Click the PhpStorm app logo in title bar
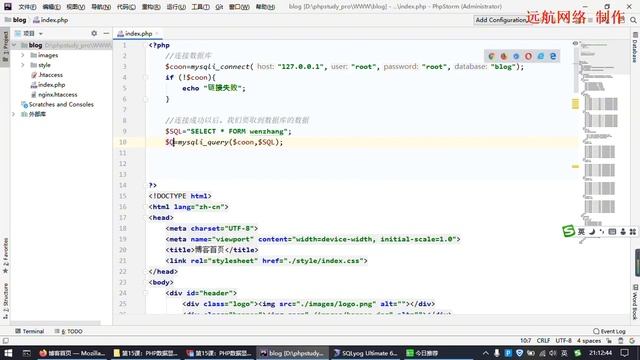640x360 pixels. click(x=8, y=6)
